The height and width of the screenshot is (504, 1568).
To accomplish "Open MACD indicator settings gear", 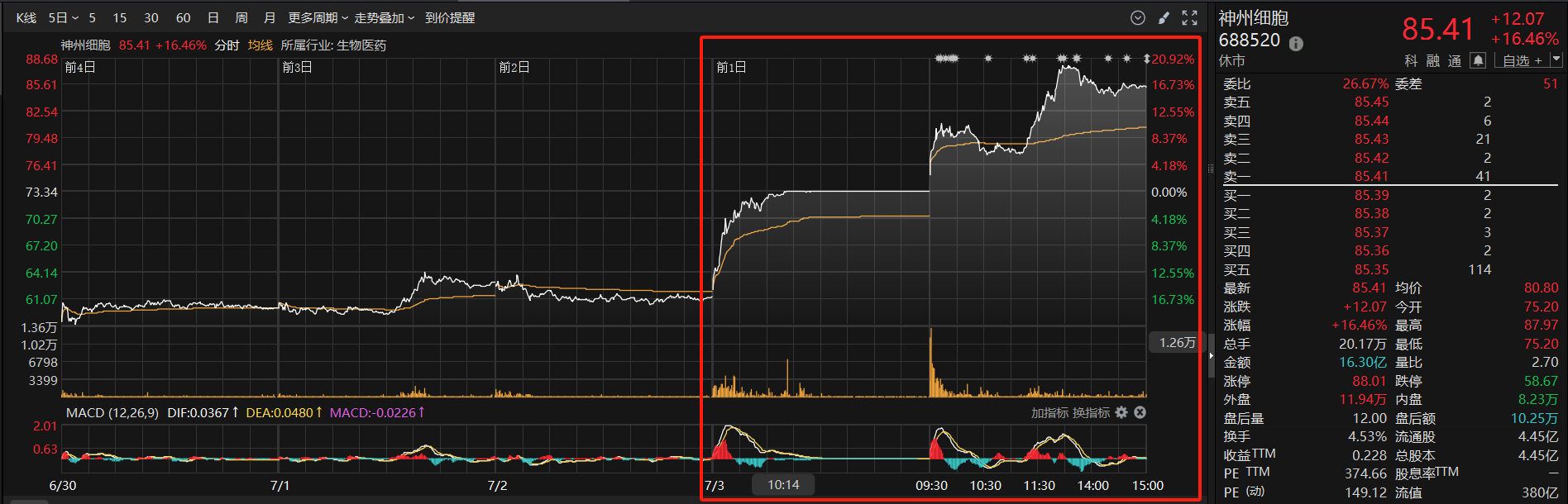I will pyautogui.click(x=1121, y=412).
